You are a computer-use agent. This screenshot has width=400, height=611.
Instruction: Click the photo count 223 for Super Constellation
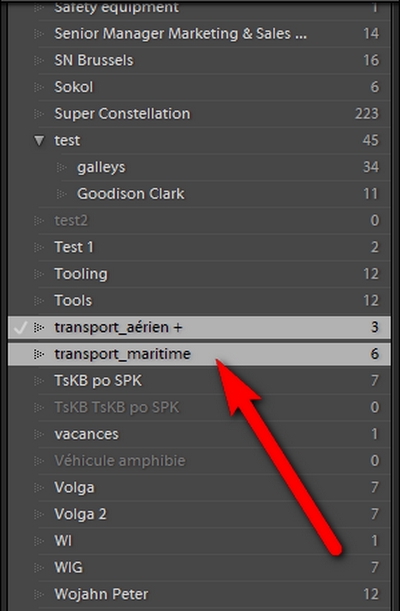[367, 114]
